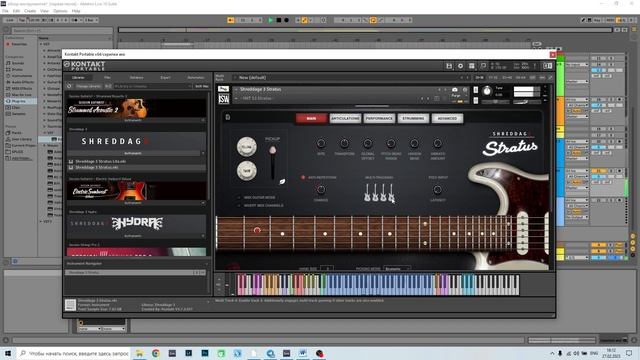The image size is (640, 360).
Task: Click the NI panel icon at Kontakt header right
Action: (x=547, y=66)
